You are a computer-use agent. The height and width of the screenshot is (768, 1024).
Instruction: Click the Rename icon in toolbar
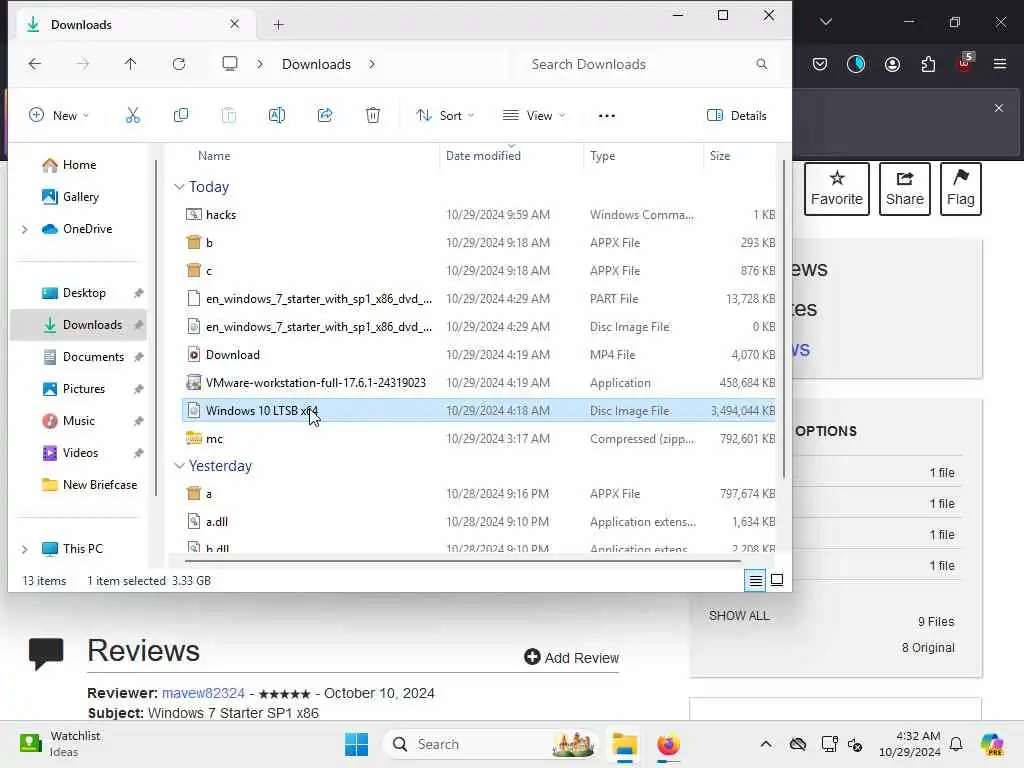point(277,116)
